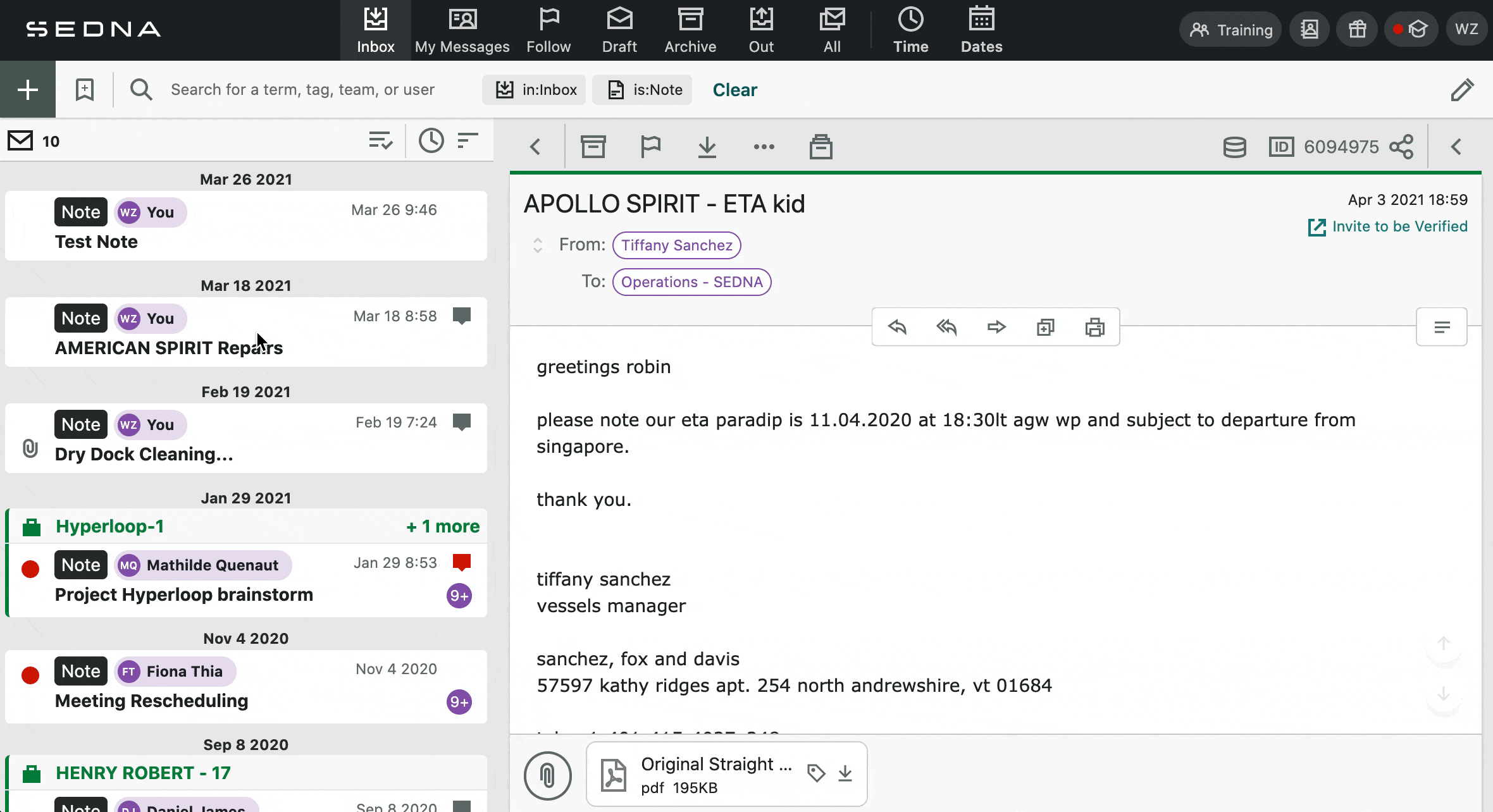
Task: Reply all to the message
Action: (x=946, y=327)
